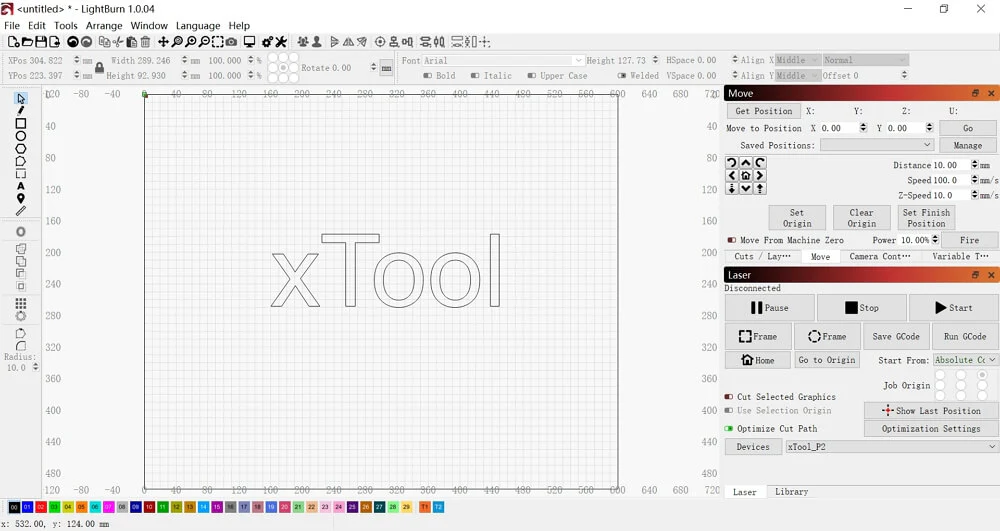Choose the Select arrow tool
Screen dimensions: 1000x531
(21, 99)
